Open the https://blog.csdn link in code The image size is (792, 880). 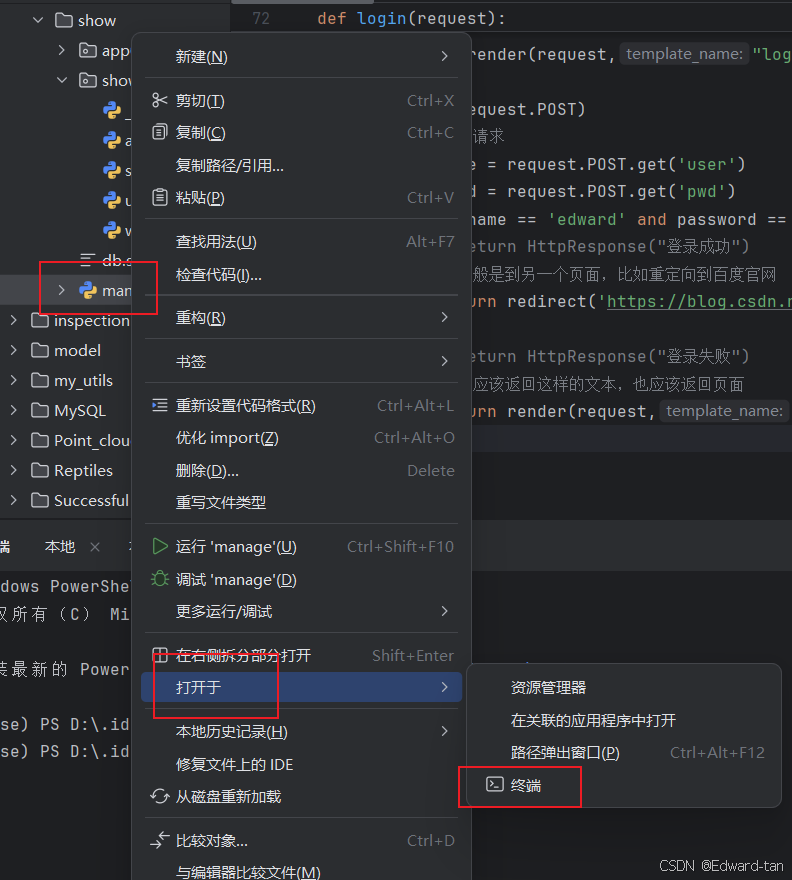pyautogui.click(x=699, y=301)
